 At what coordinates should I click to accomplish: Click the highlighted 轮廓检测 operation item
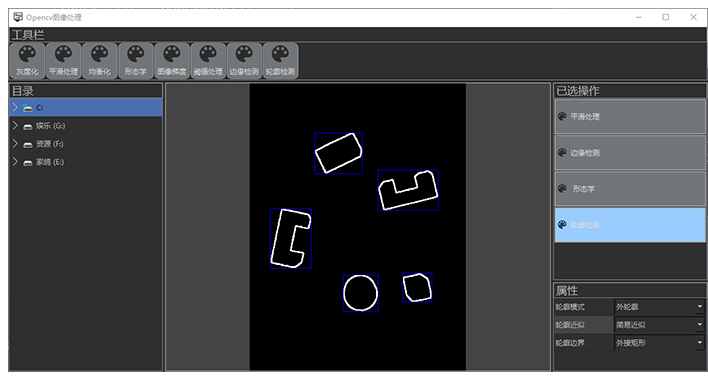pos(630,225)
